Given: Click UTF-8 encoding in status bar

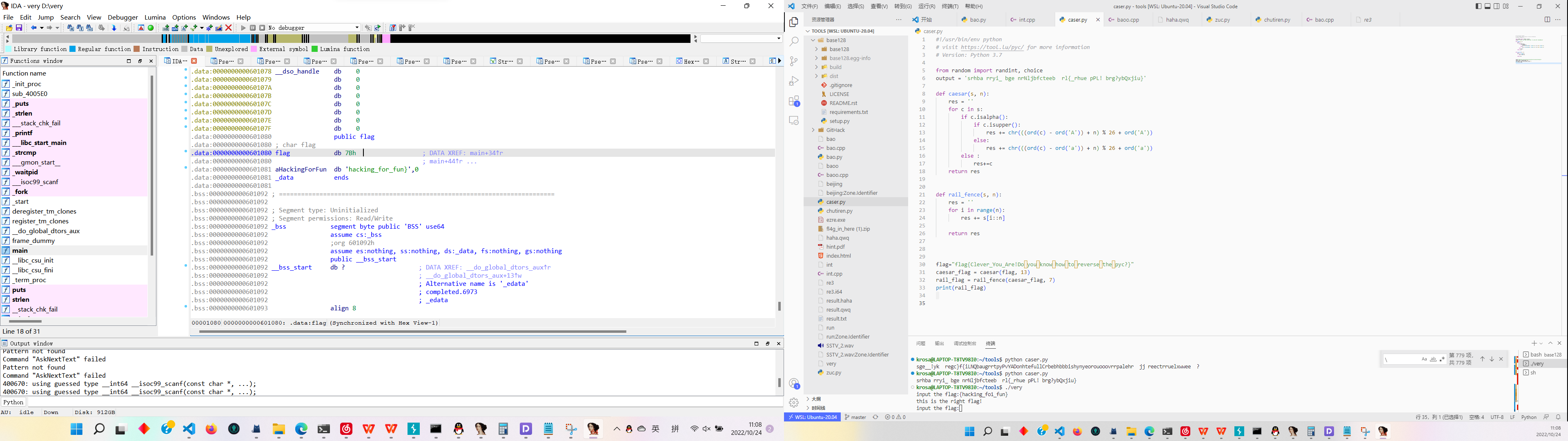Looking at the screenshot, I should coord(1497,417).
